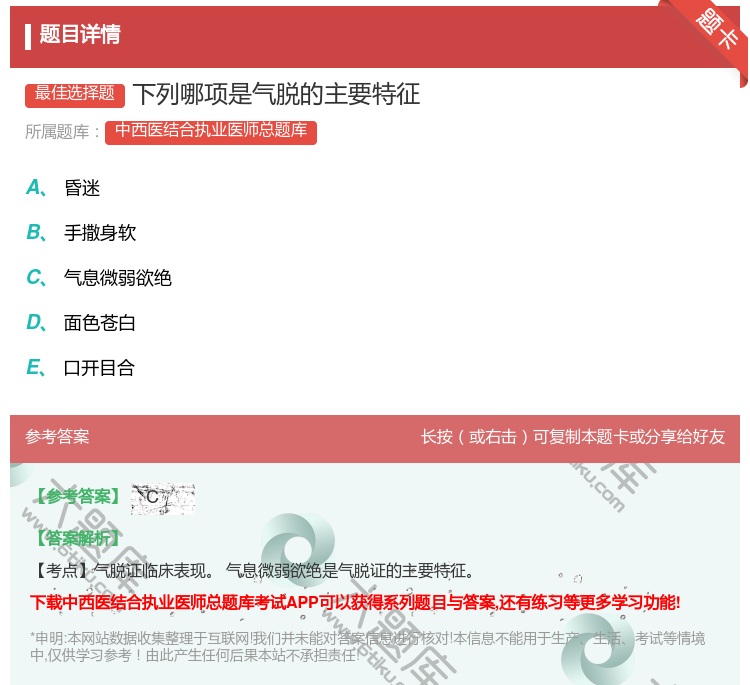Click the answer image showing C

[162, 497]
